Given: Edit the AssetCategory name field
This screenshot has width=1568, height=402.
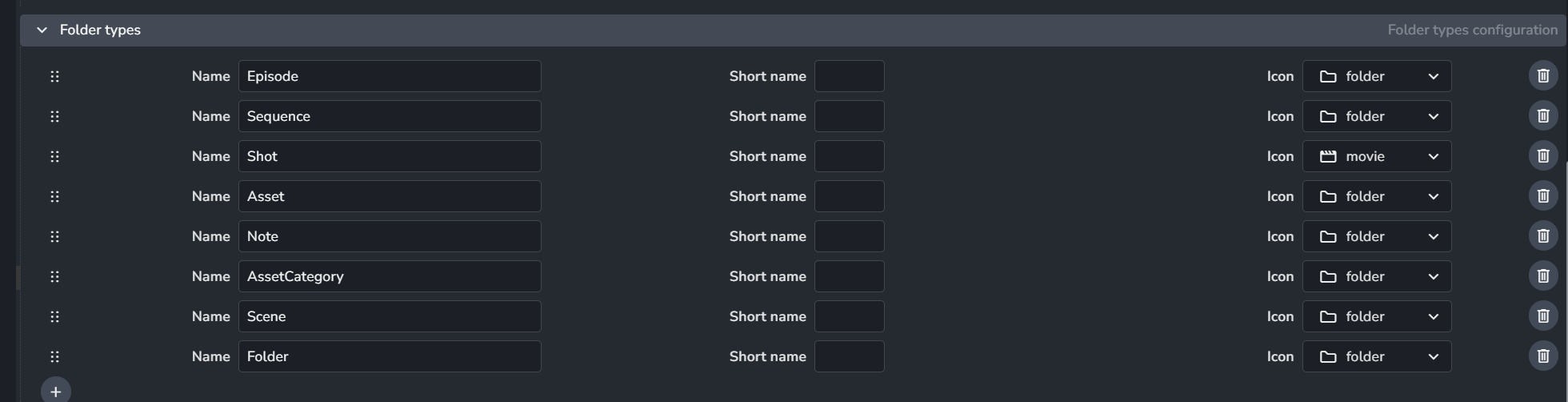Looking at the screenshot, I should (390, 276).
